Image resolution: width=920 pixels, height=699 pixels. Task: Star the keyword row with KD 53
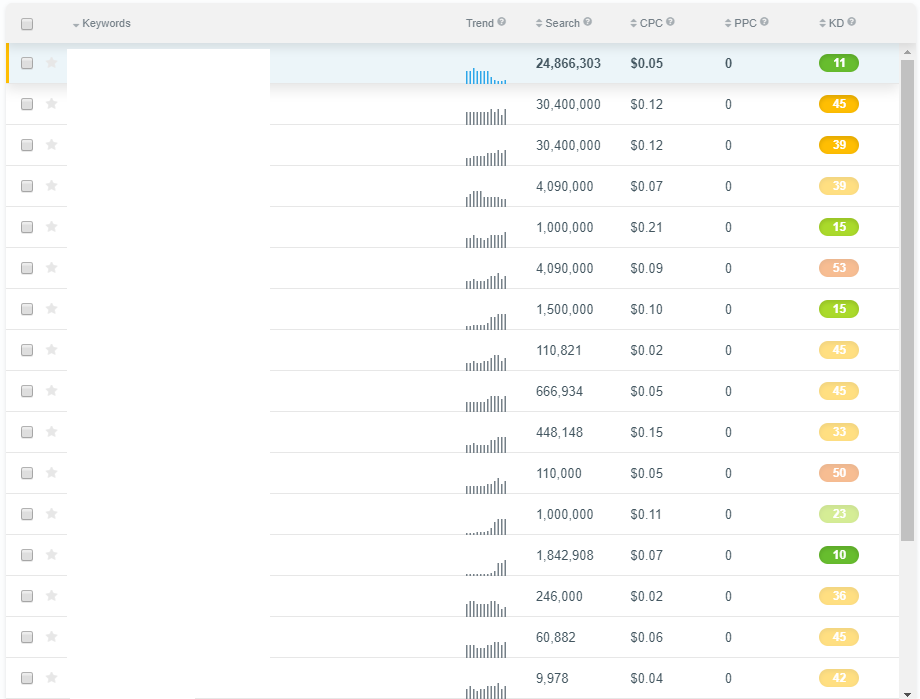52,268
